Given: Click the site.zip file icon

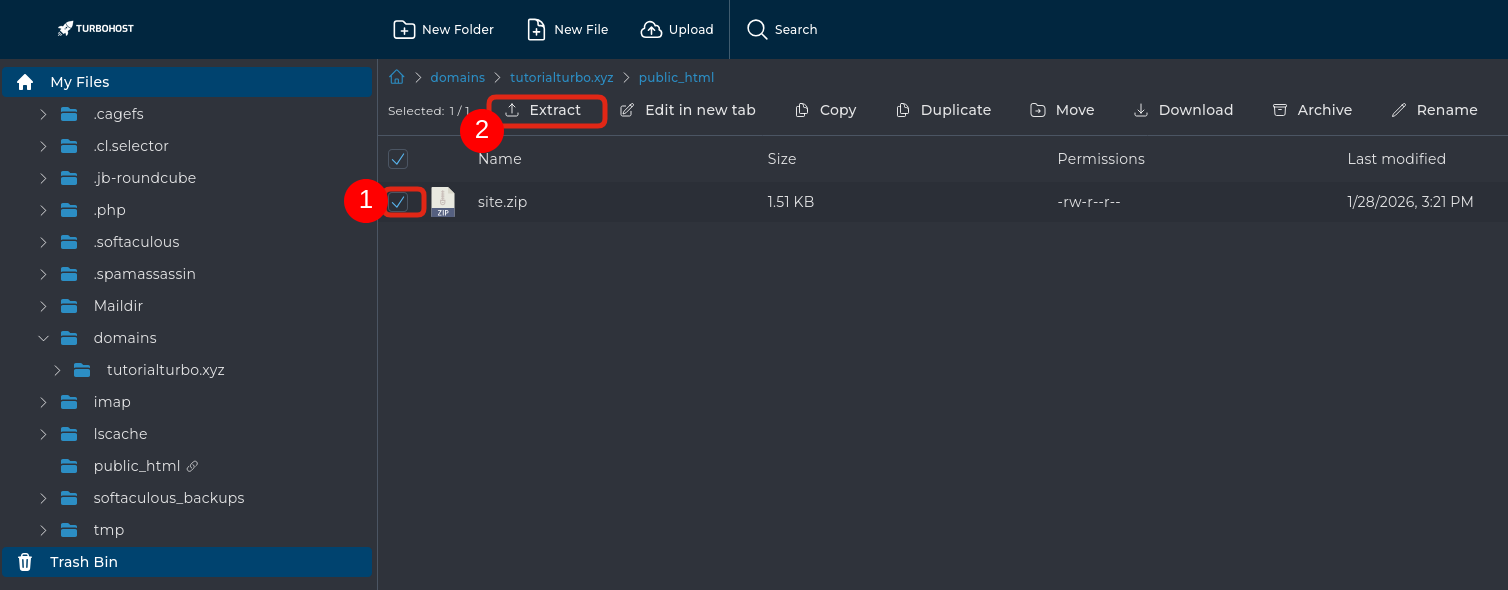Looking at the screenshot, I should point(443,202).
